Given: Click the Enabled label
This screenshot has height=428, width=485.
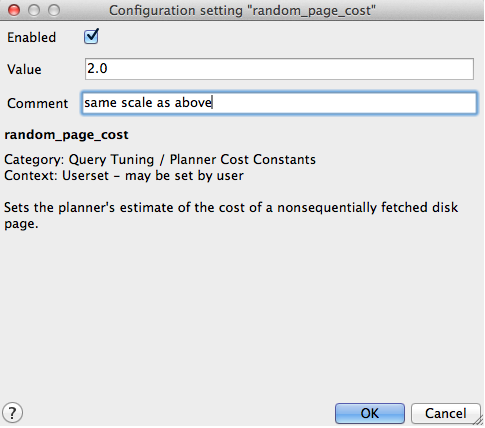Looking at the screenshot, I should click(32, 37).
